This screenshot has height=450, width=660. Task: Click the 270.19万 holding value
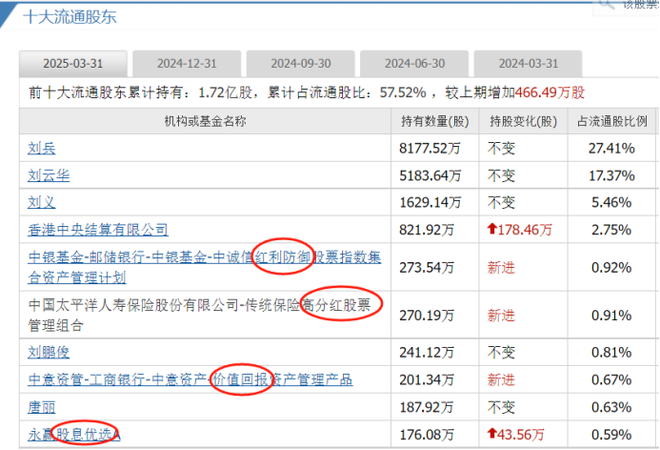point(426,315)
